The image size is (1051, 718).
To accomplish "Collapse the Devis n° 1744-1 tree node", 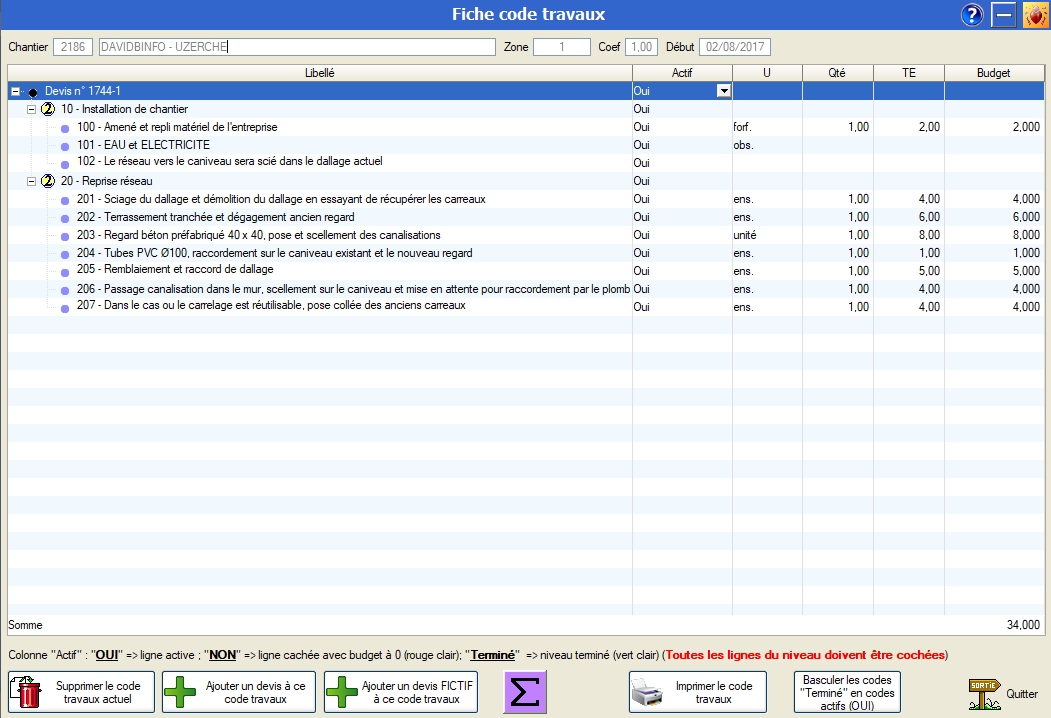I will point(15,91).
